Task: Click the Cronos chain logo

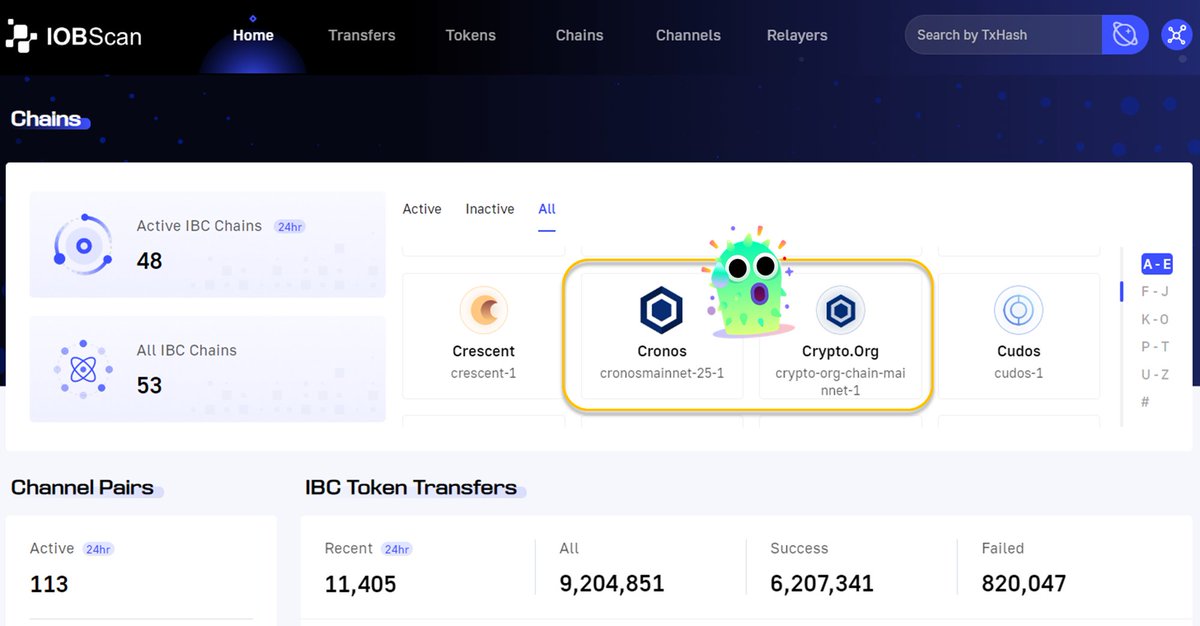Action: pos(661,311)
